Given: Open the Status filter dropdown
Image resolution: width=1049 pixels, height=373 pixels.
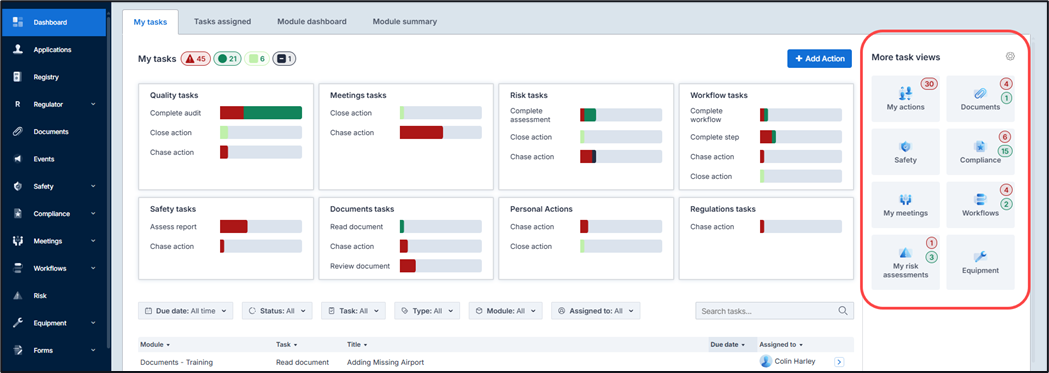Looking at the screenshot, I should pyautogui.click(x=277, y=311).
